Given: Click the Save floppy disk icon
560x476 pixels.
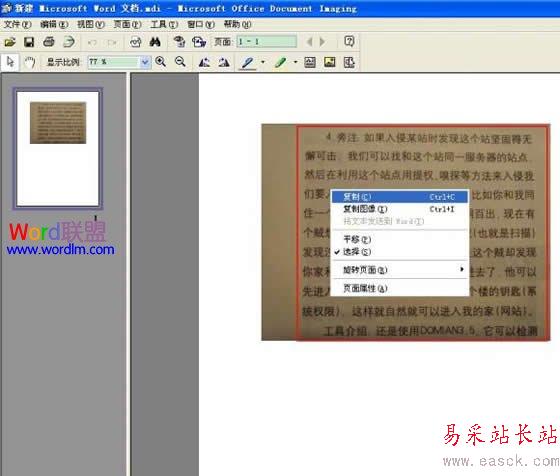Looking at the screenshot, I should pos(29,42).
